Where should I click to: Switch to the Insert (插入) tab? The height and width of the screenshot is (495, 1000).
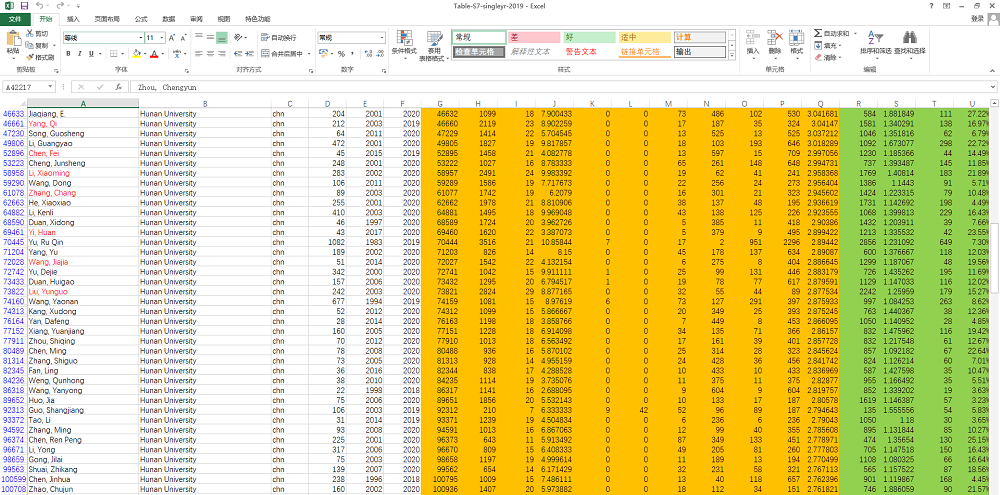pos(74,19)
